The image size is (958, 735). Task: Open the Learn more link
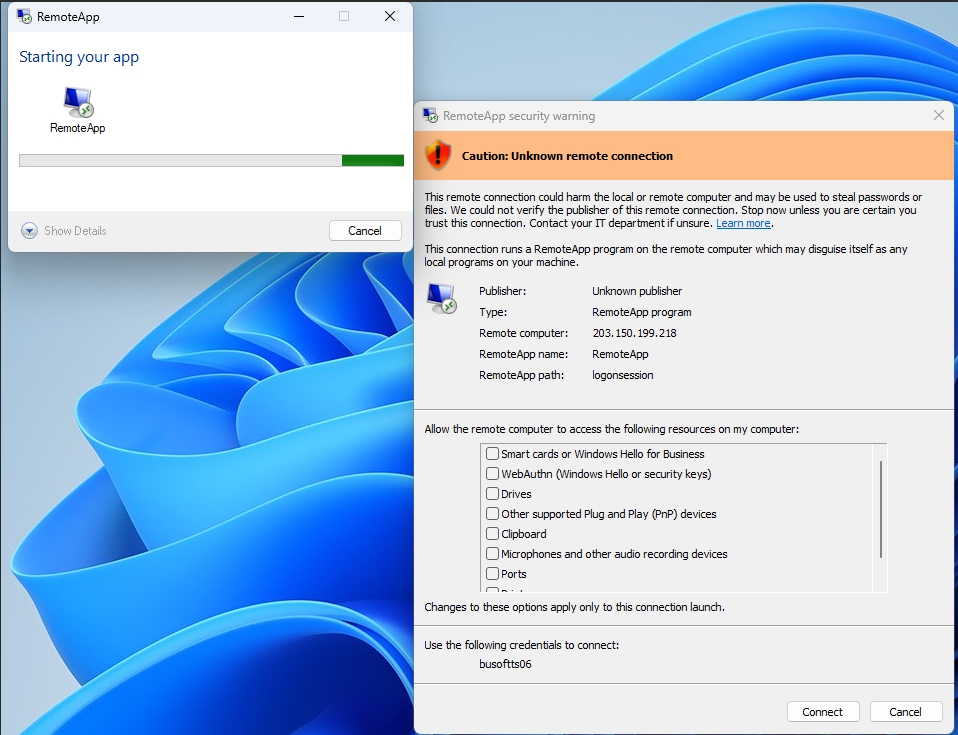pos(743,223)
